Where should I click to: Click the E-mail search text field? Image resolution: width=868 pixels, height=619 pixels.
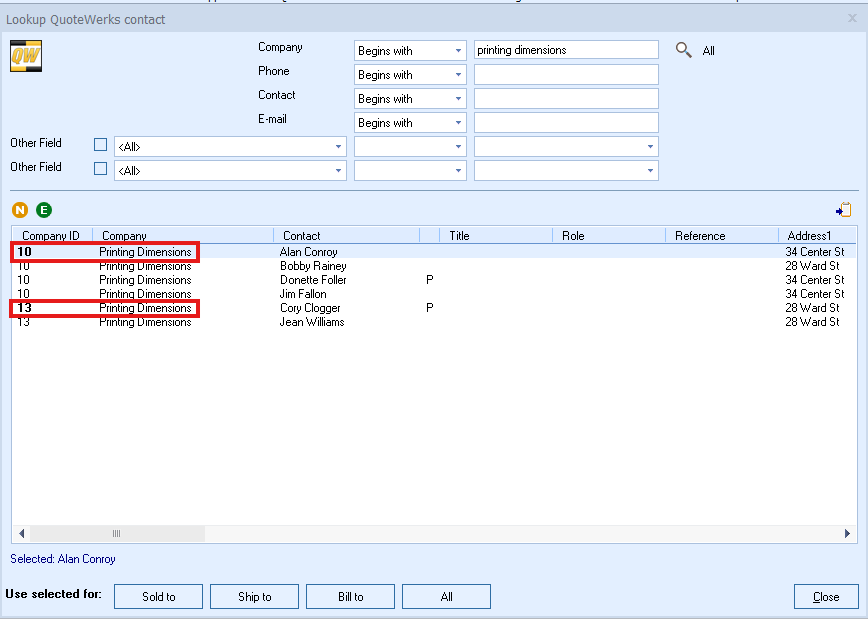click(566, 122)
